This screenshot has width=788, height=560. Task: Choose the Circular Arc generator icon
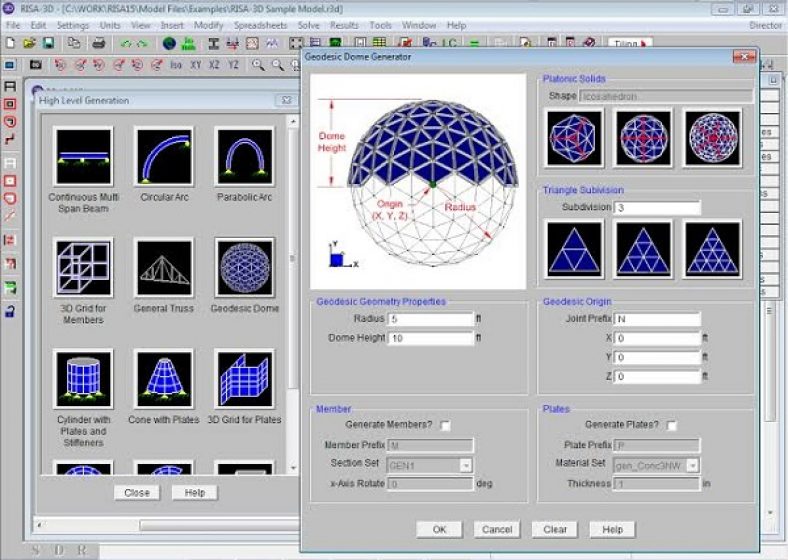pyautogui.click(x=164, y=156)
